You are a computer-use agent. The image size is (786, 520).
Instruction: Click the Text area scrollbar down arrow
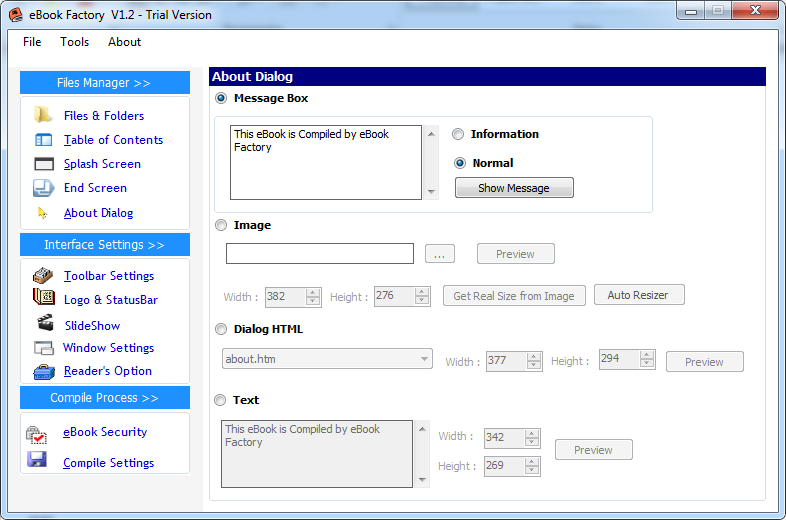tap(423, 480)
